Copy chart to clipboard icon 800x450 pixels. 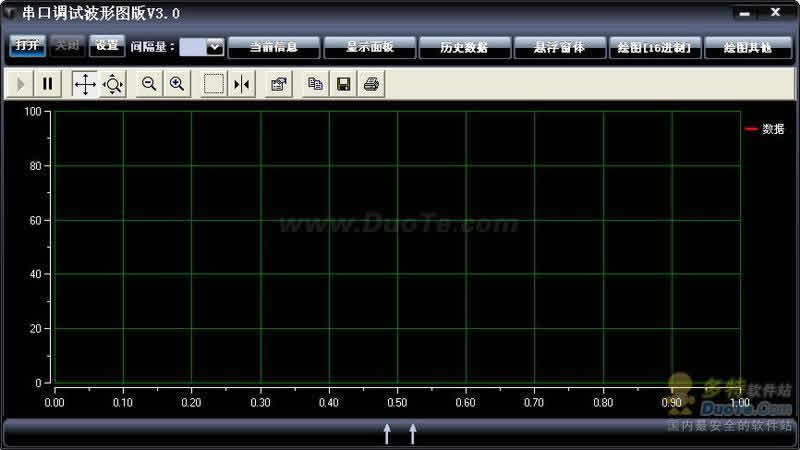click(315, 85)
